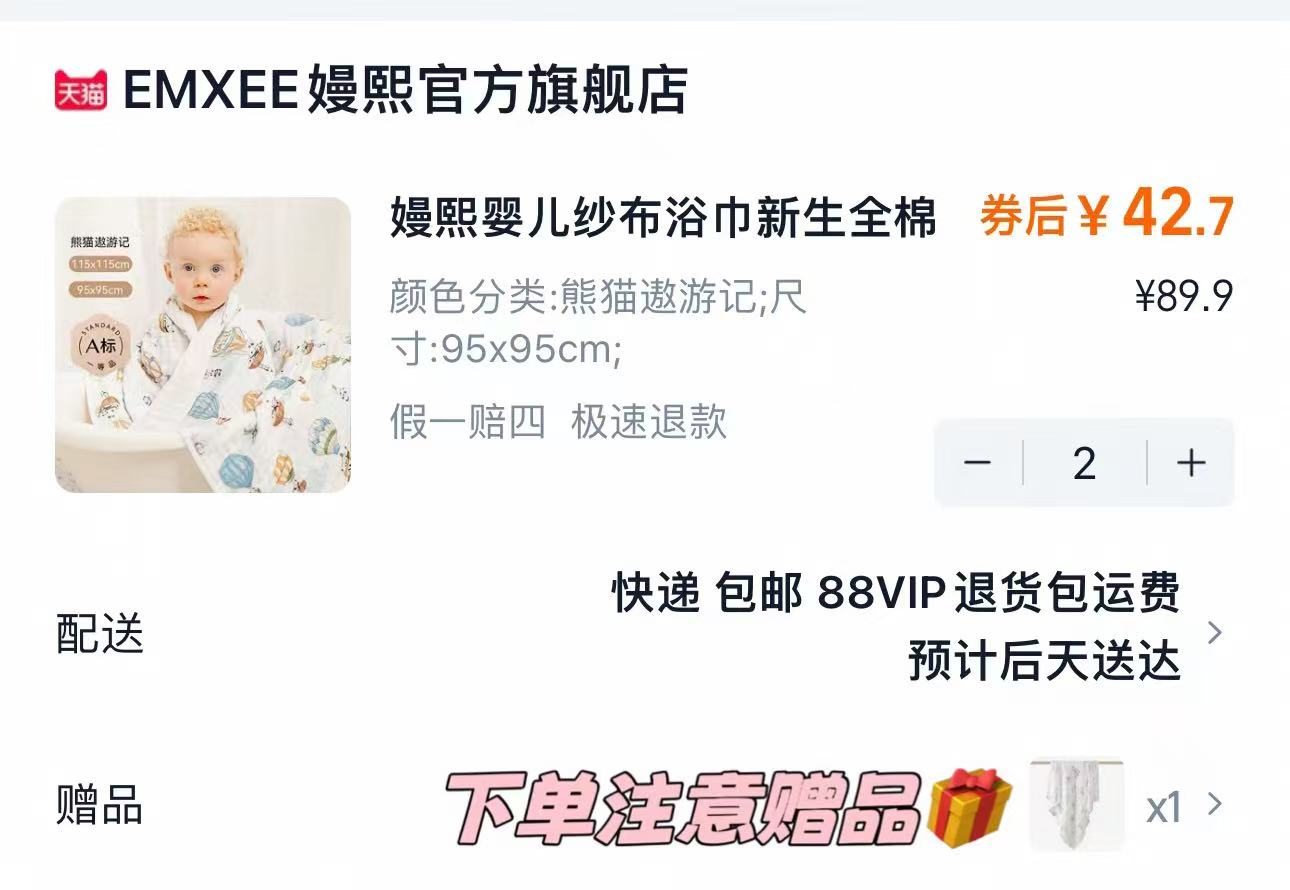
Task: Tap the 下单注意赠品 banner text
Action: [682, 808]
